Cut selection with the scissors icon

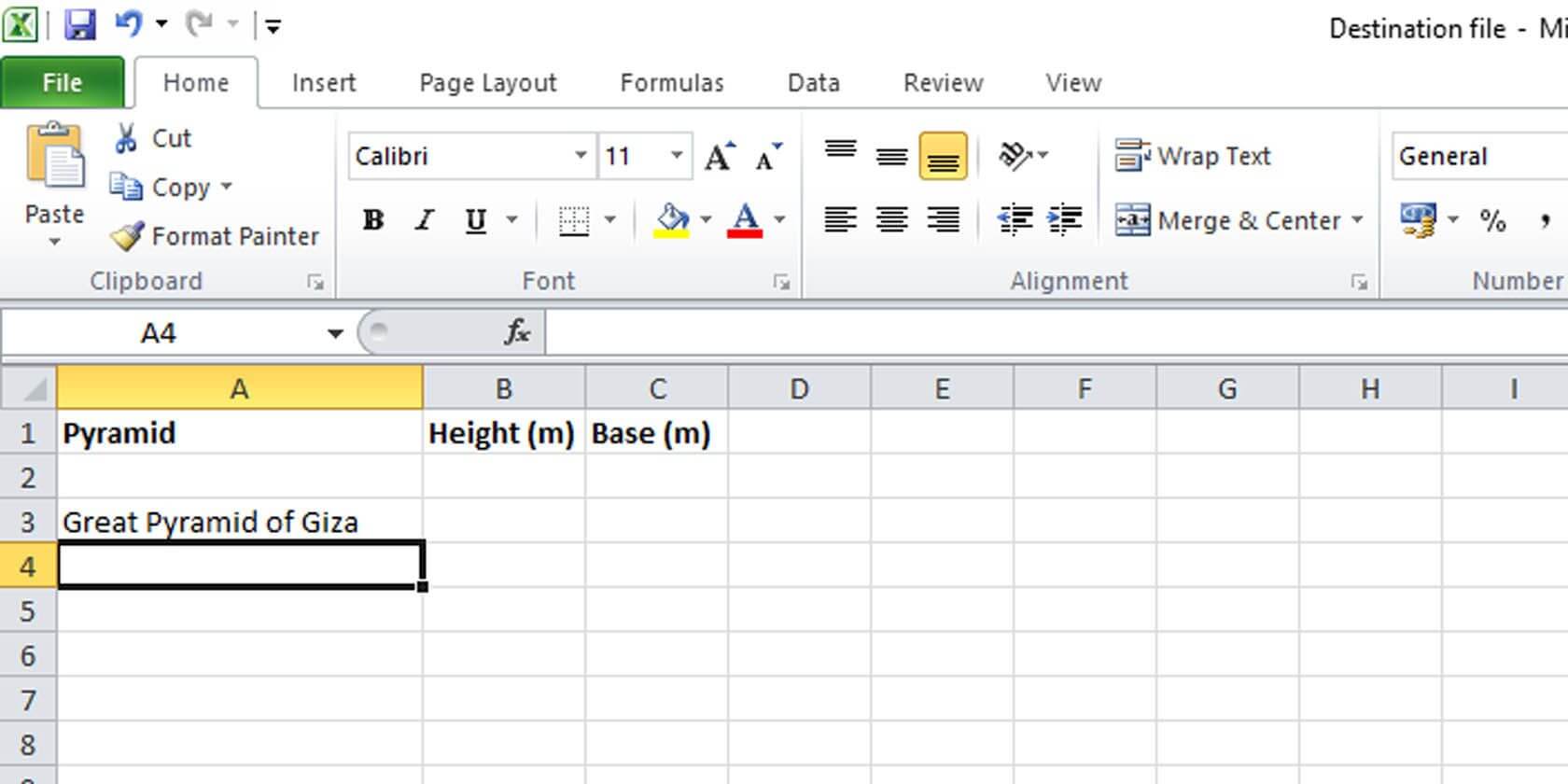click(x=126, y=138)
